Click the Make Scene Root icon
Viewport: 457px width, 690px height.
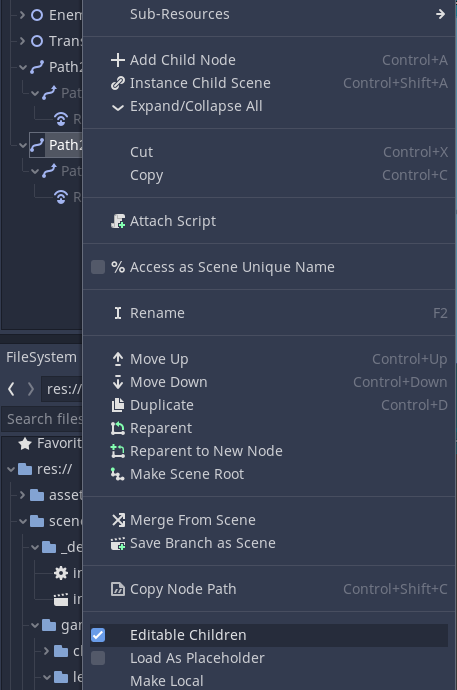click(x=117, y=474)
